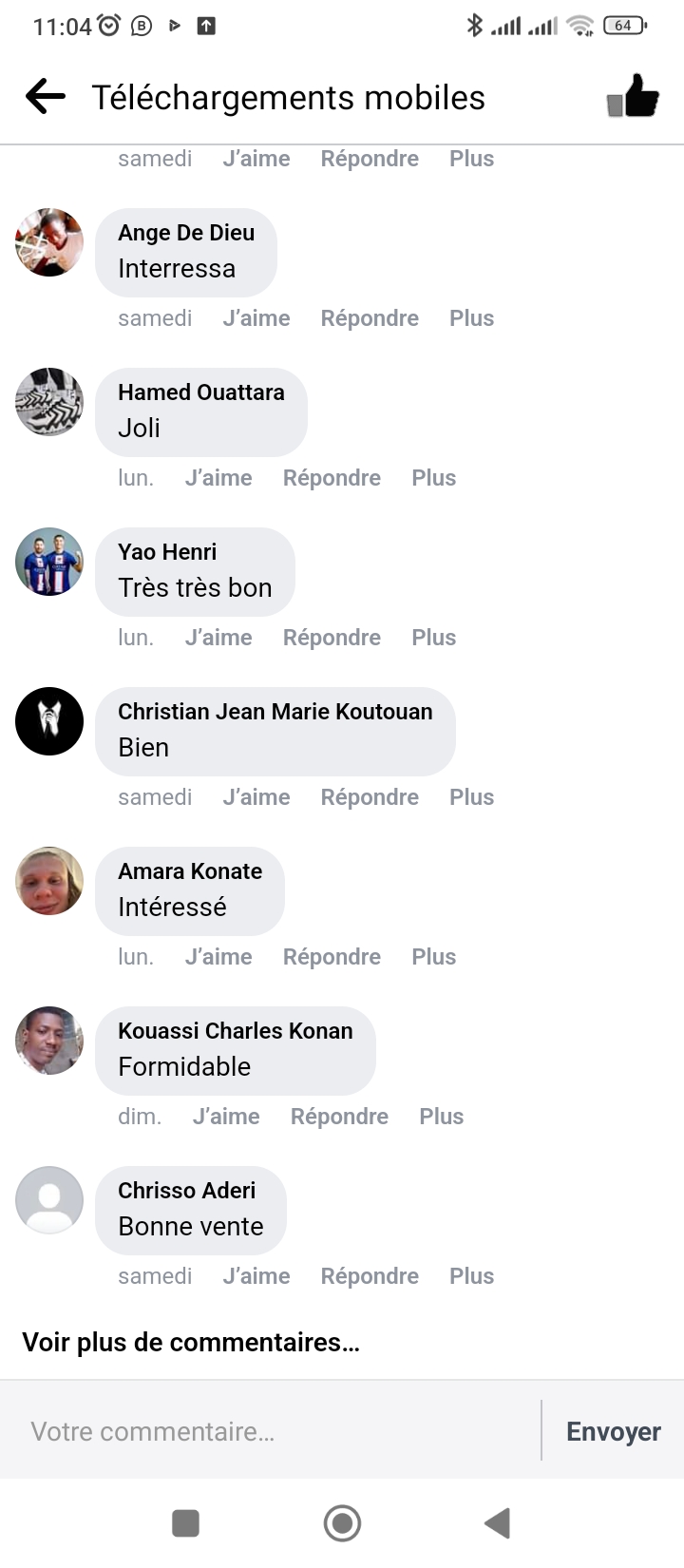
Task: Open Christian Jean Marie Koutouan's avatar
Action: coord(49,721)
